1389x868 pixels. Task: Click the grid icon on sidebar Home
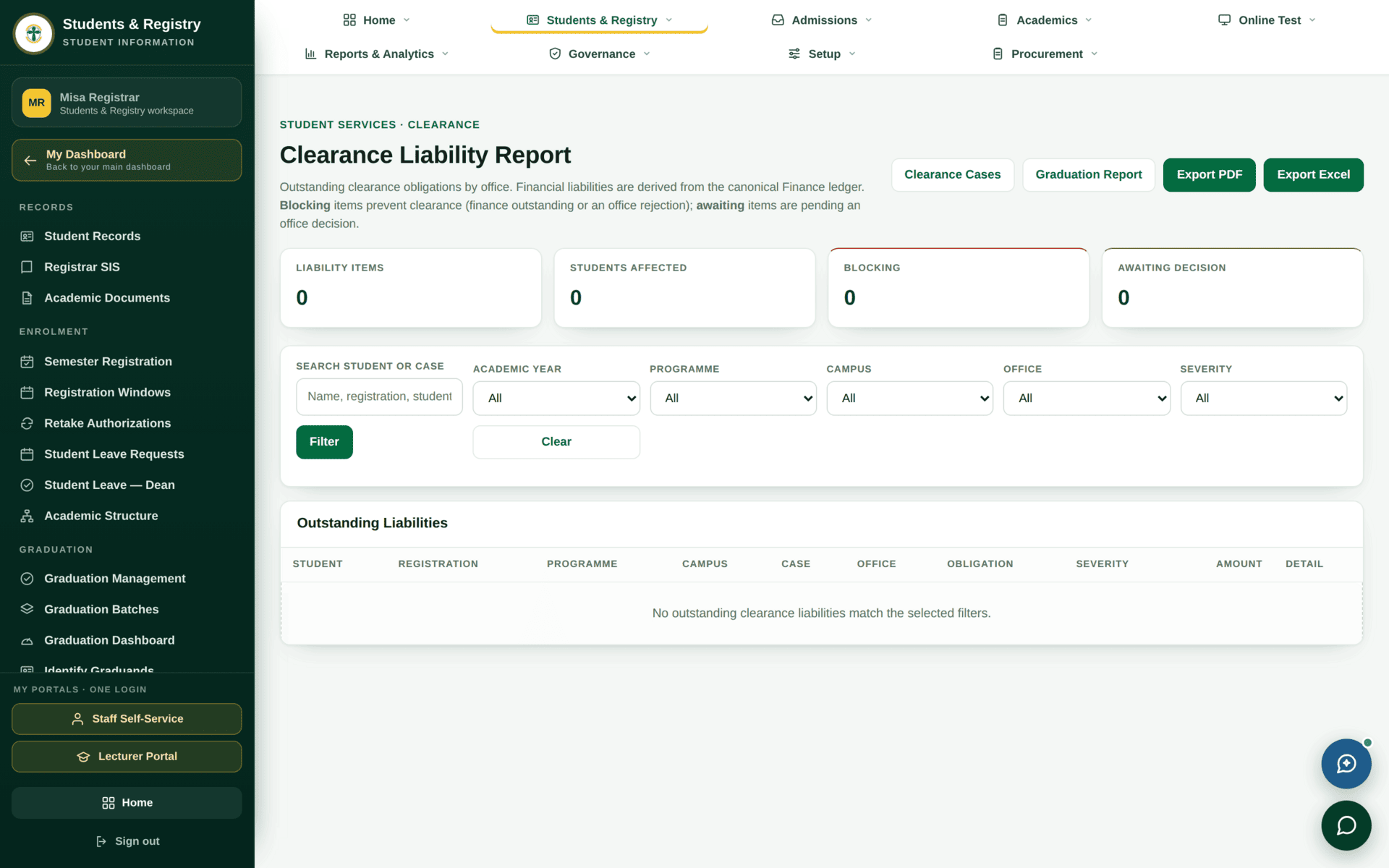[x=109, y=803]
